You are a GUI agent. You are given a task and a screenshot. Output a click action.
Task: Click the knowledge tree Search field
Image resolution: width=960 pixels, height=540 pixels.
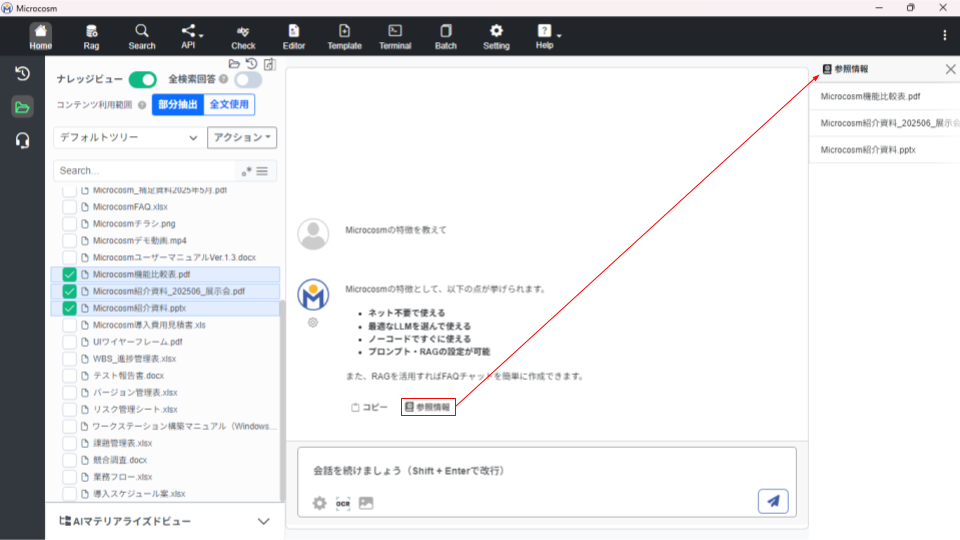[146, 171]
